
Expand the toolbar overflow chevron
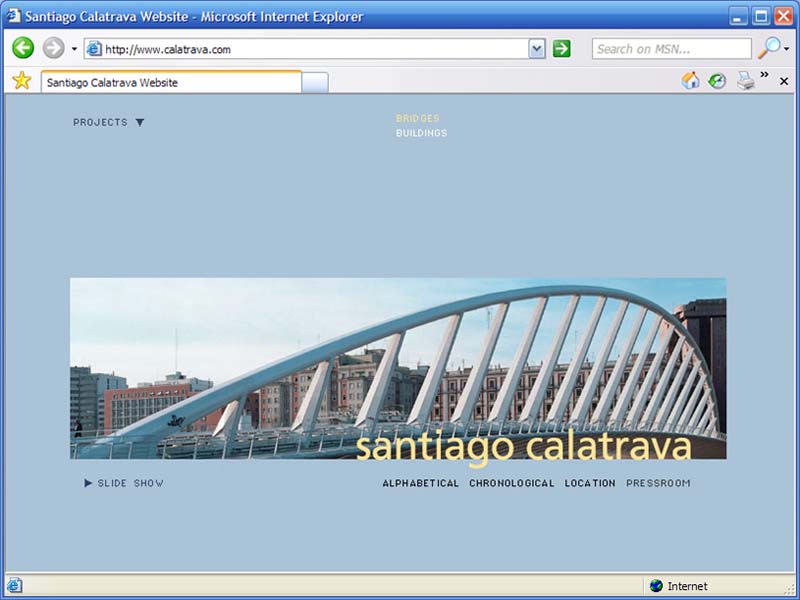[764, 75]
